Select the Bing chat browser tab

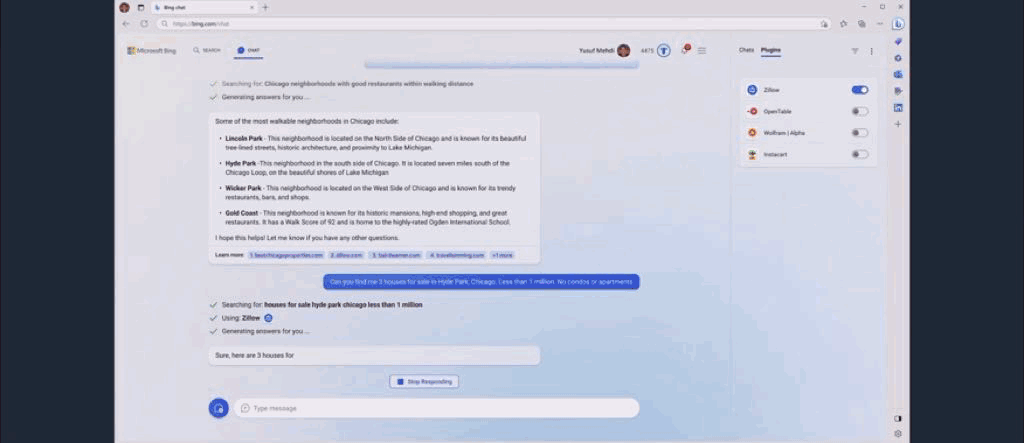point(203,7)
